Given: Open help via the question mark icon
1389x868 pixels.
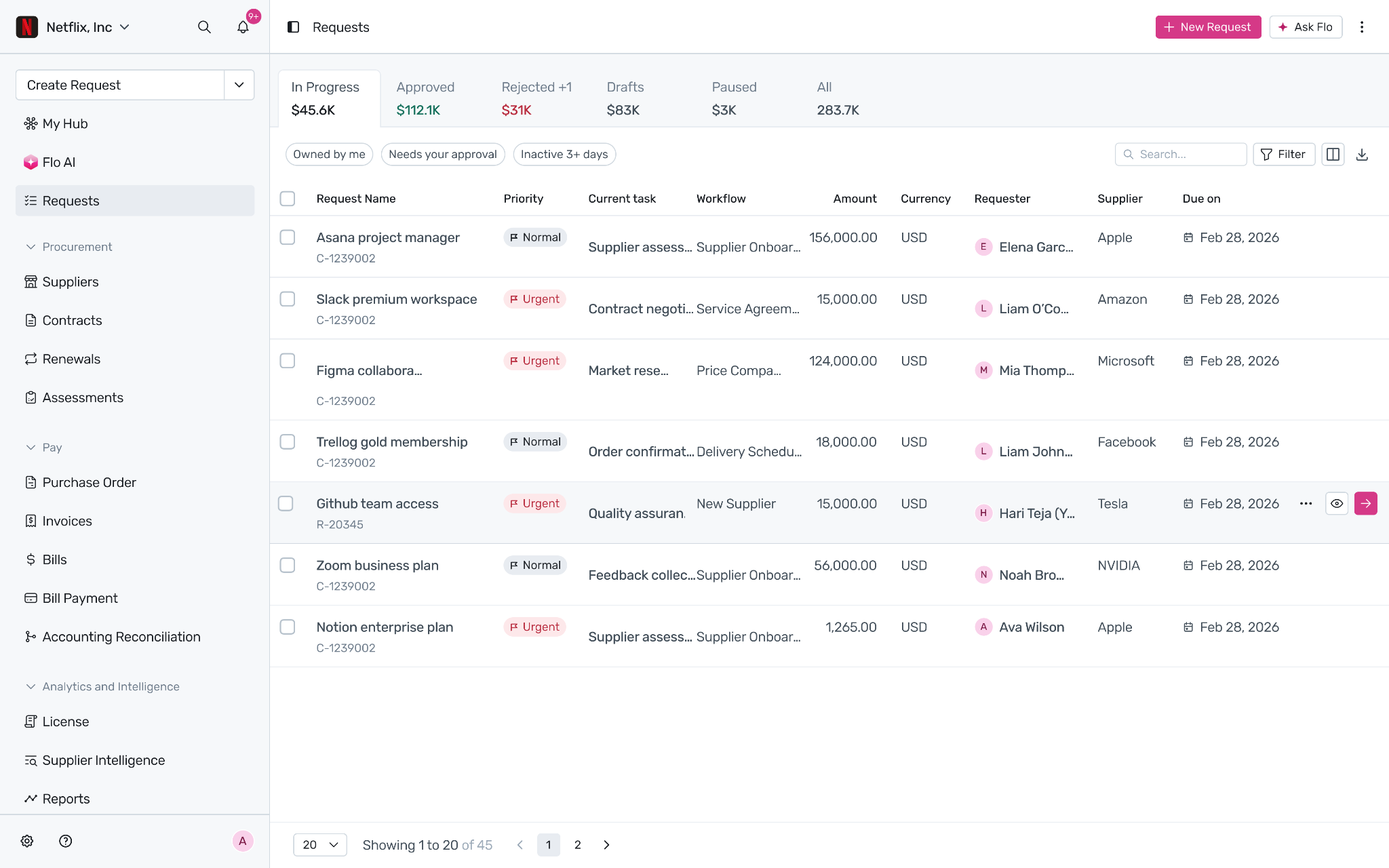Looking at the screenshot, I should [x=66, y=841].
